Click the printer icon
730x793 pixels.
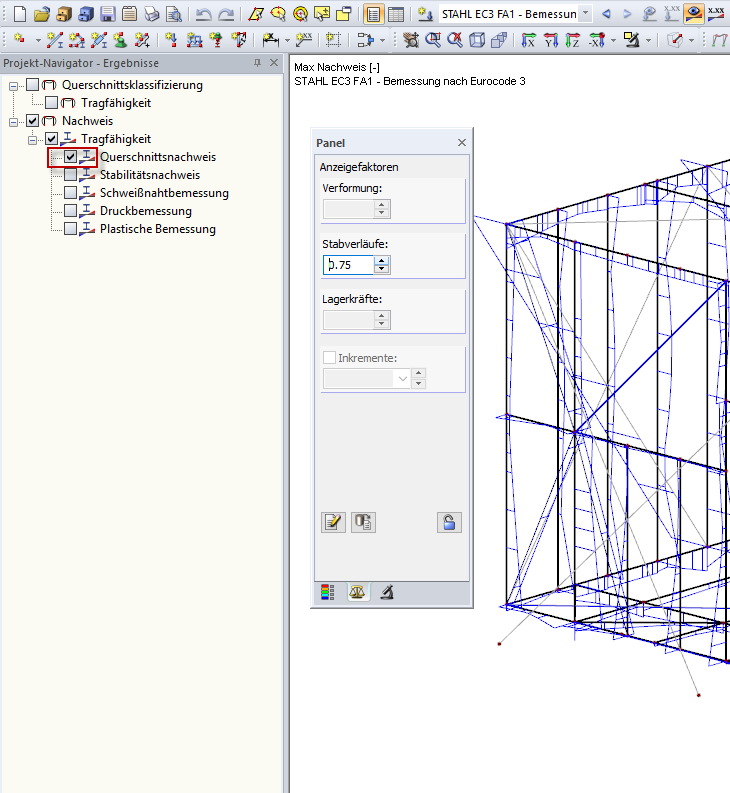(x=151, y=14)
